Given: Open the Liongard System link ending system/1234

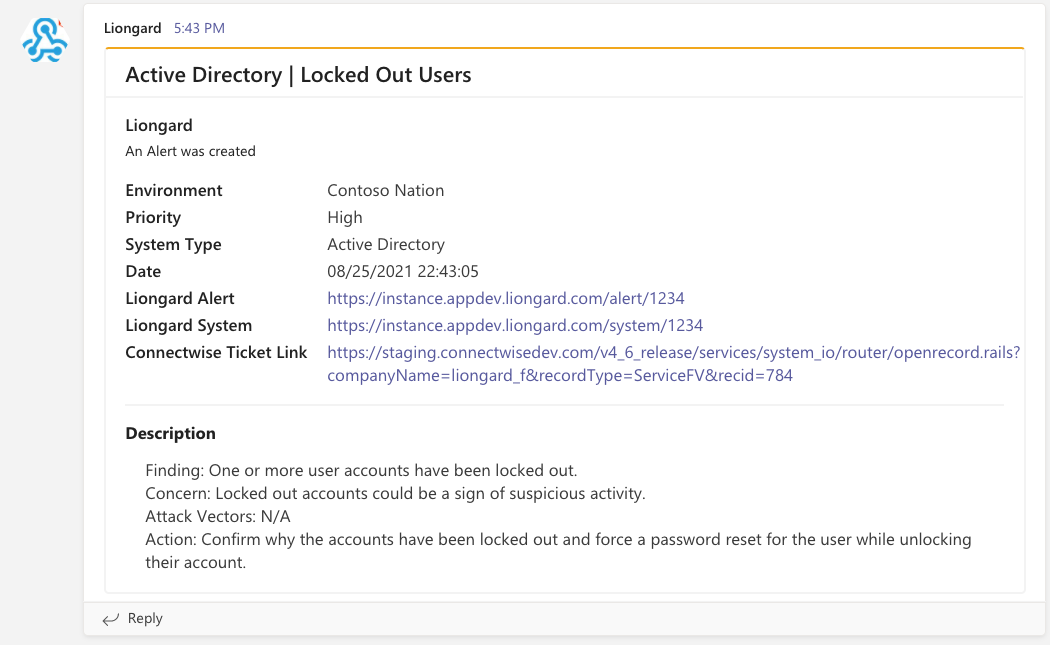Looking at the screenshot, I should [515, 325].
